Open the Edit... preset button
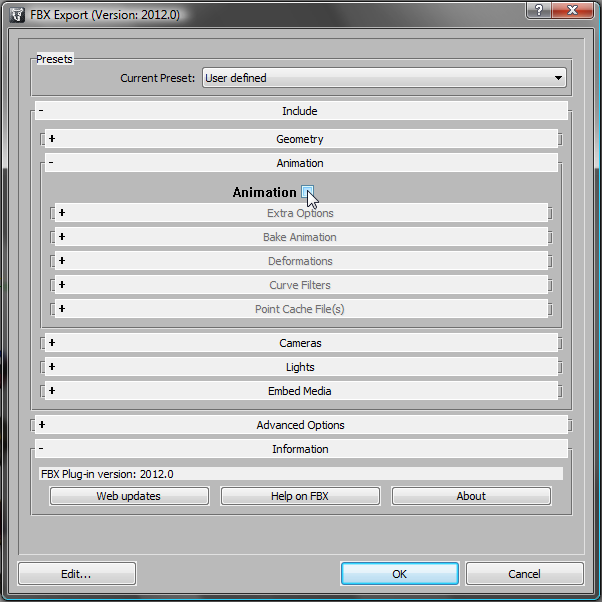Screen dimensions: 602x602 [x=77, y=574]
